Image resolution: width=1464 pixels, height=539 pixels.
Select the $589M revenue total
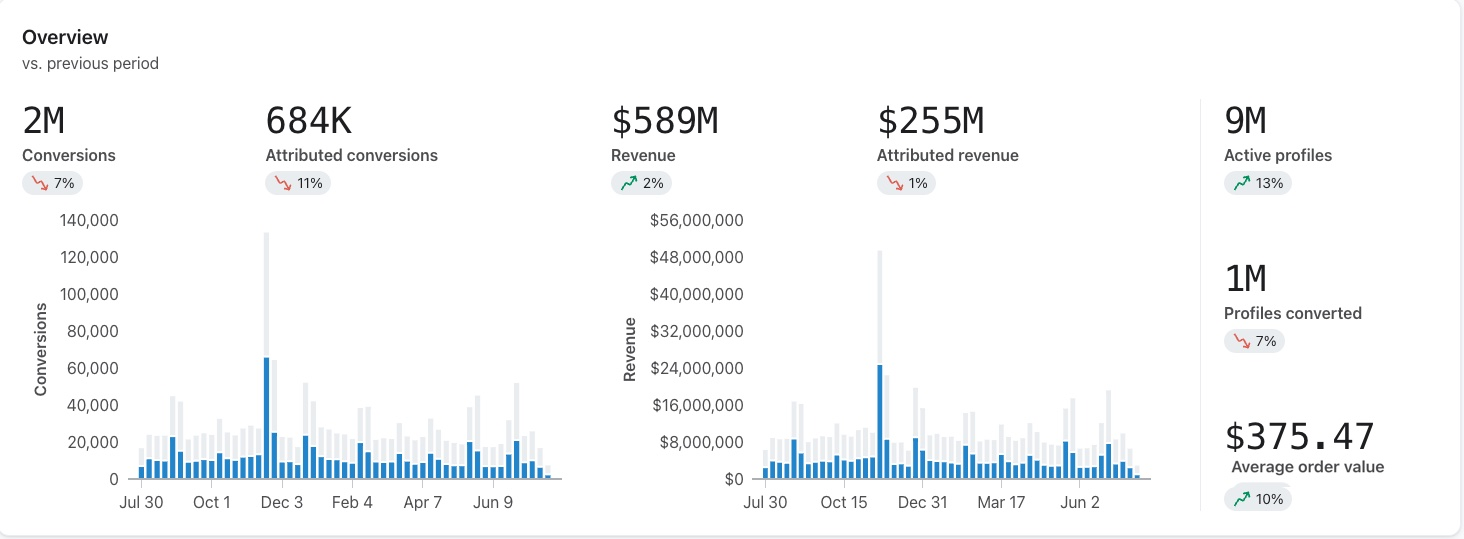coord(664,121)
